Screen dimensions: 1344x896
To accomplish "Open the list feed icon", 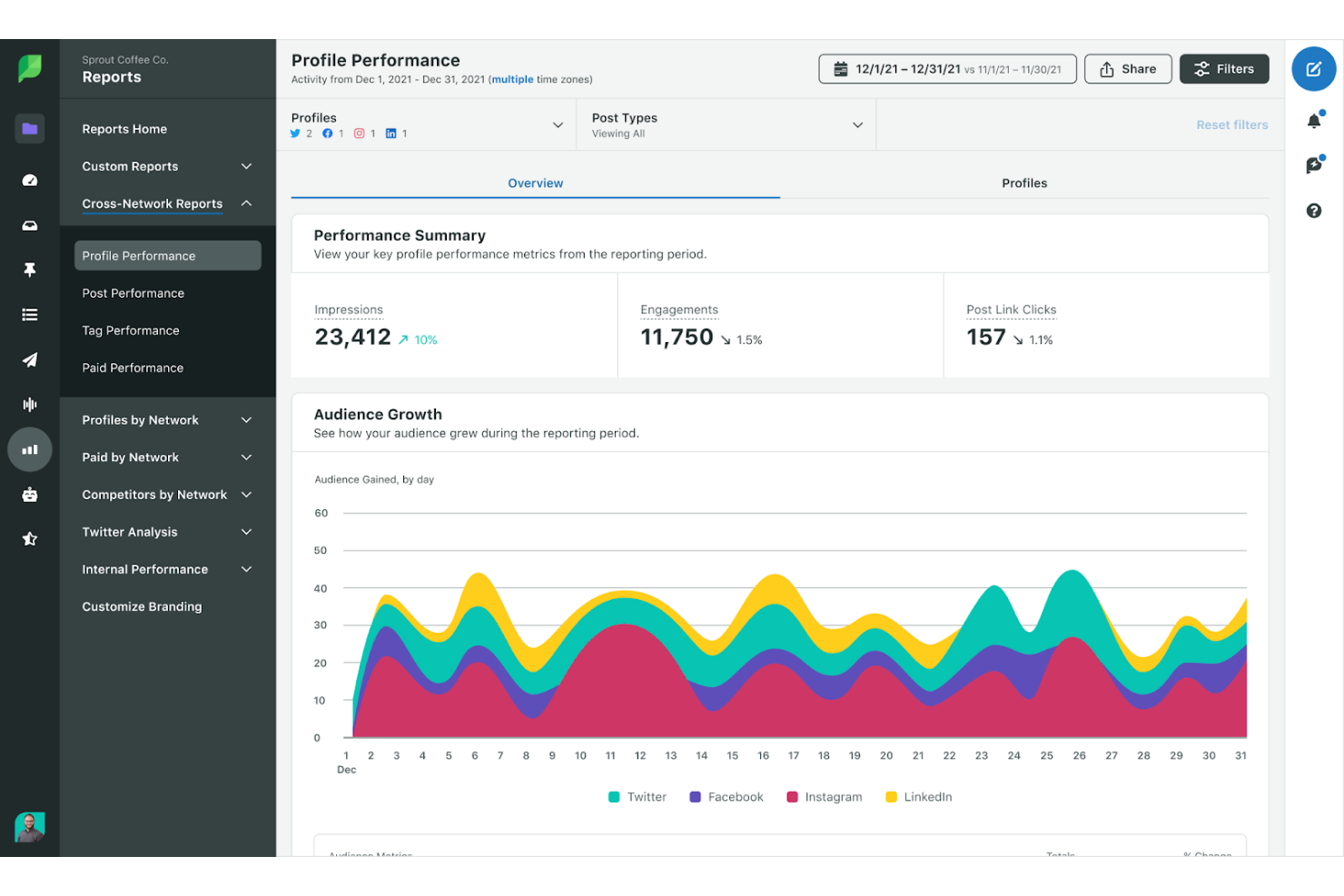I will coord(30,315).
